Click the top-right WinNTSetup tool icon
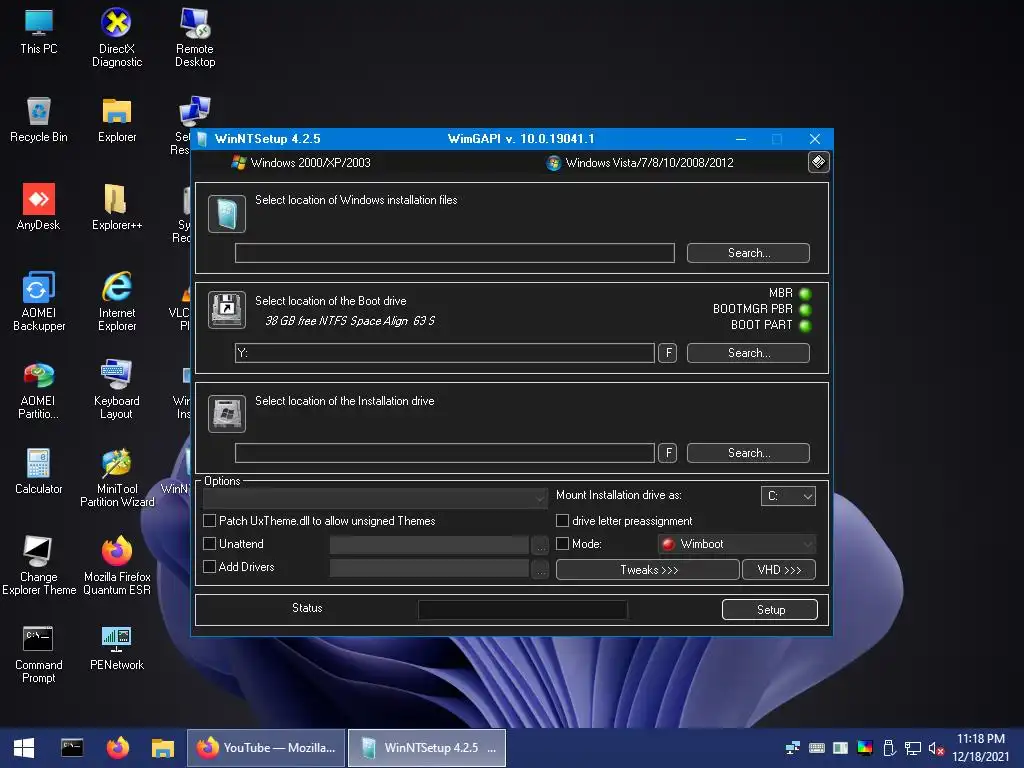Image resolution: width=1024 pixels, height=768 pixels. 818,161
